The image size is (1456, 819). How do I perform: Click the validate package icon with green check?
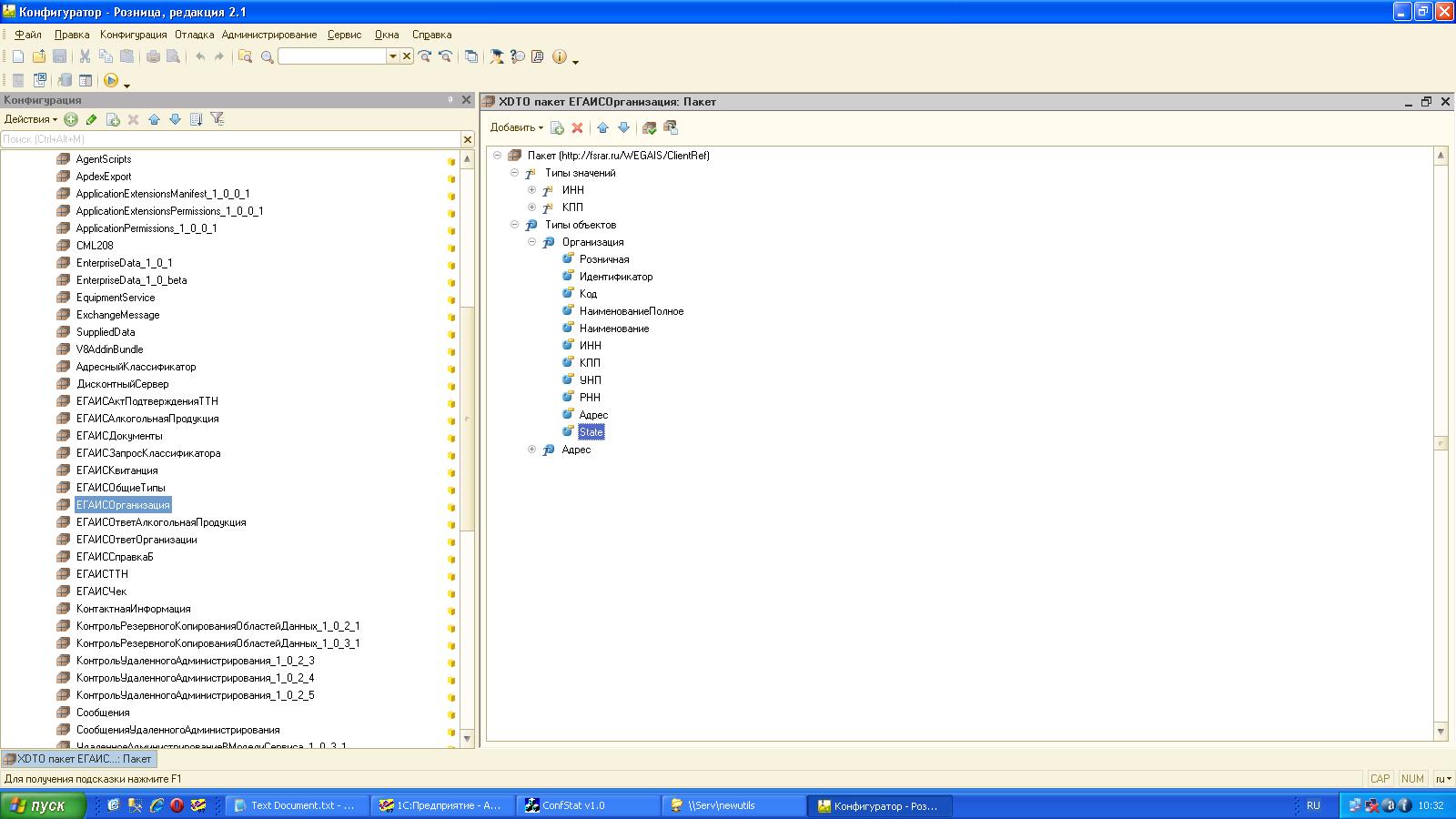(649, 127)
